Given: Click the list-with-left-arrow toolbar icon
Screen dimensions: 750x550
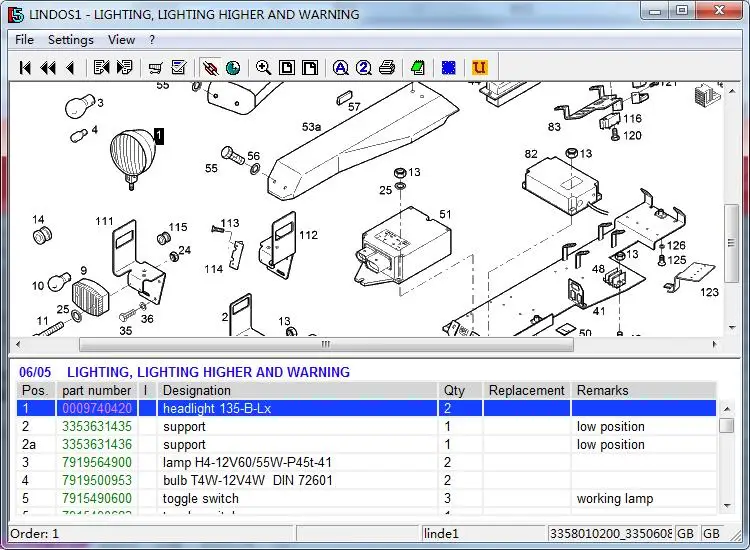Looking at the screenshot, I should pos(101,67).
